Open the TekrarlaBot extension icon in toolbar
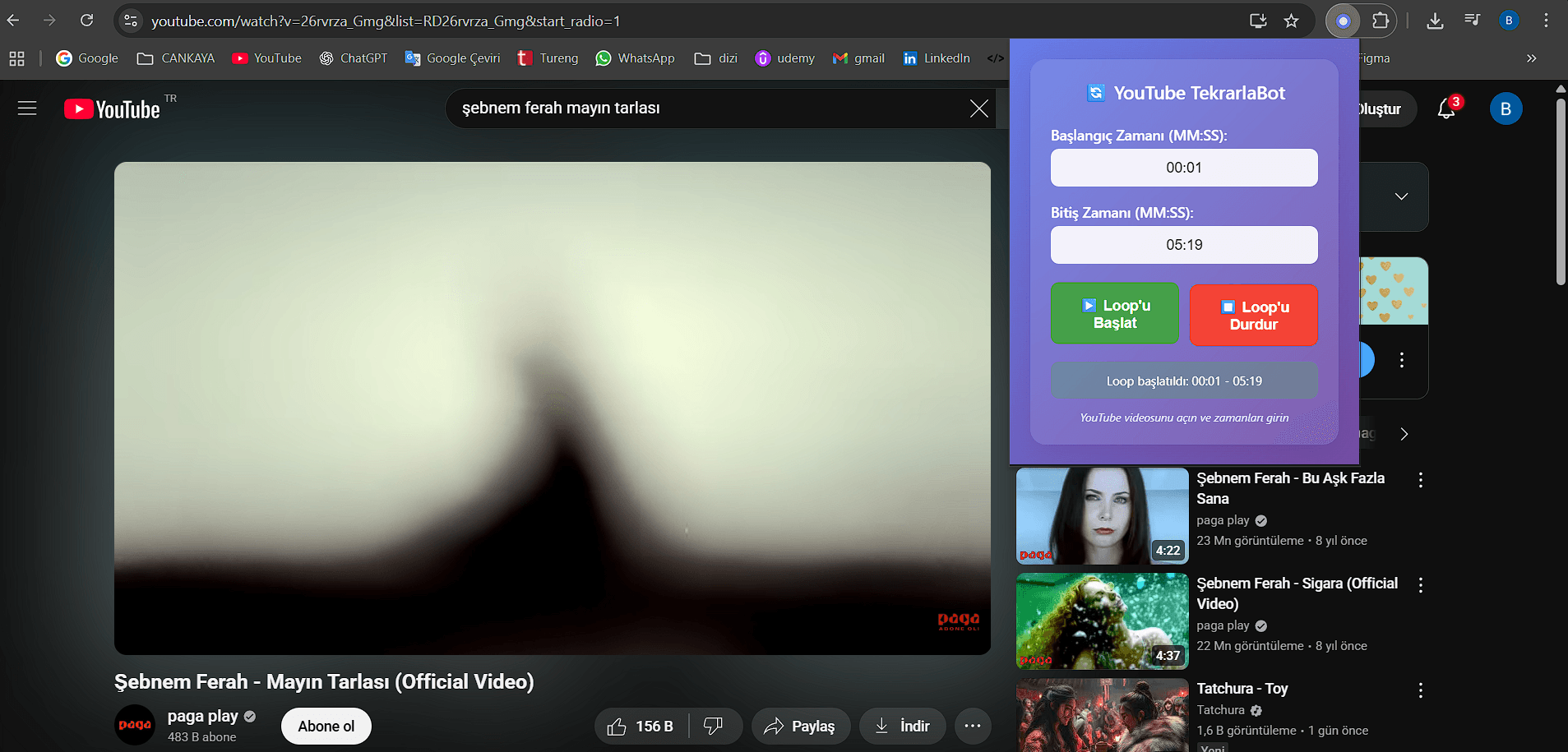Image resolution: width=1568 pixels, height=752 pixels. pos(1343,21)
